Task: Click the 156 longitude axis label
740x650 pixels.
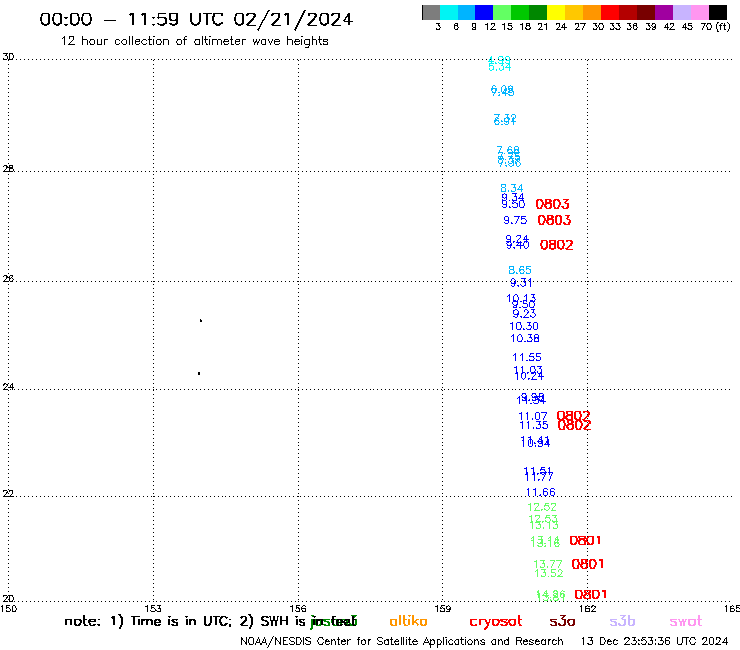Action: pos(298,608)
